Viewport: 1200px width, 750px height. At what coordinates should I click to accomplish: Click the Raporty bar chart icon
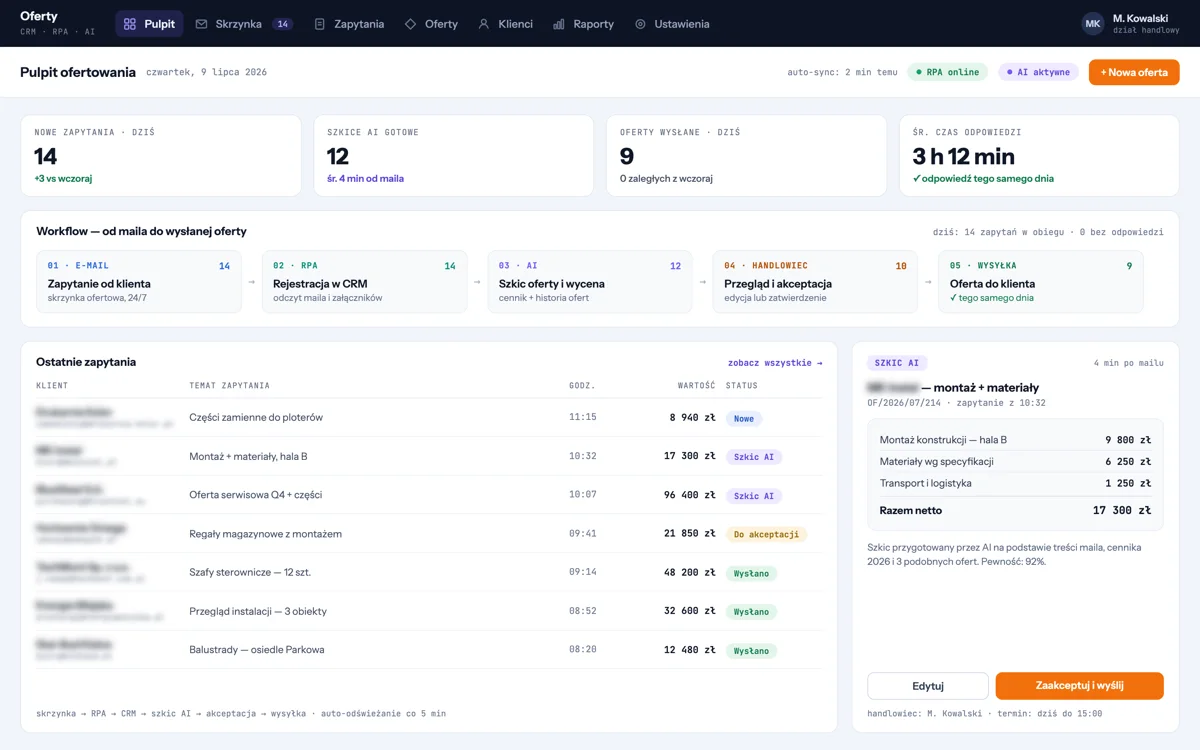pyautogui.click(x=559, y=24)
